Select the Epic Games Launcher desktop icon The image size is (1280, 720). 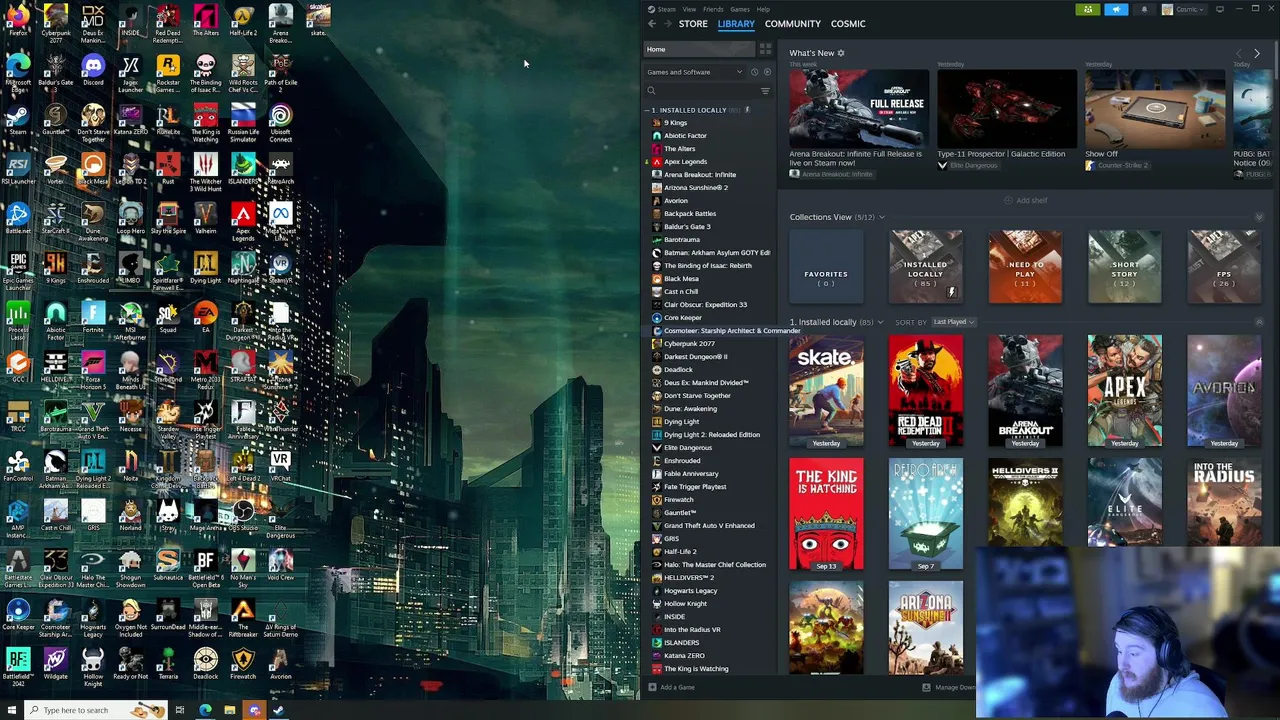pos(18,268)
